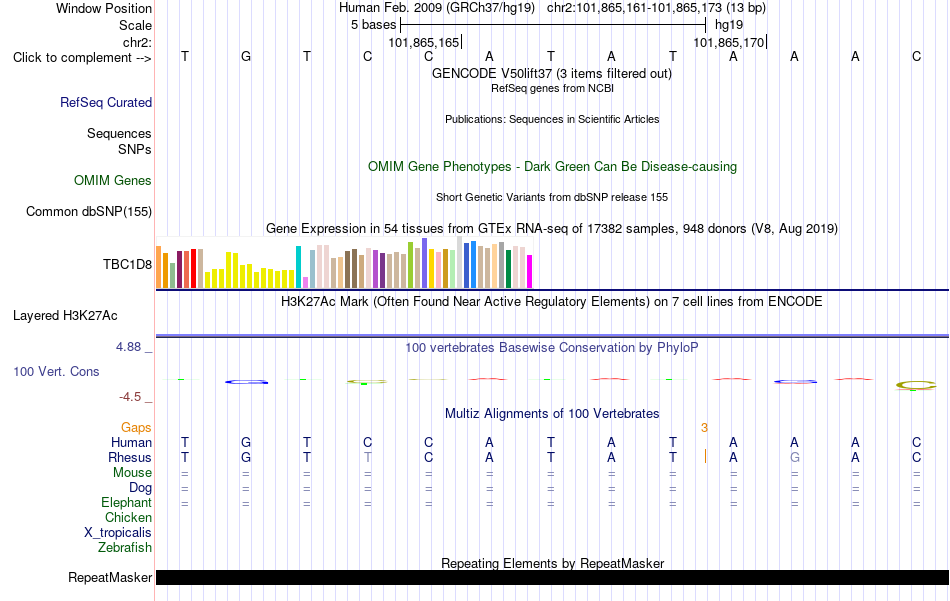
Task: Click the Window Position label
Action: pyautogui.click(x=104, y=8)
